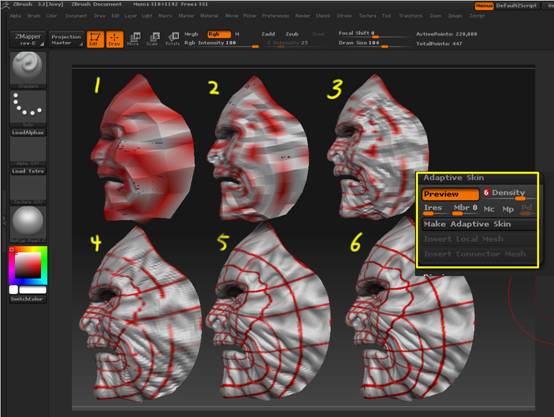Toggle the Zadd button
This screenshot has width=554, height=417.
268,34
